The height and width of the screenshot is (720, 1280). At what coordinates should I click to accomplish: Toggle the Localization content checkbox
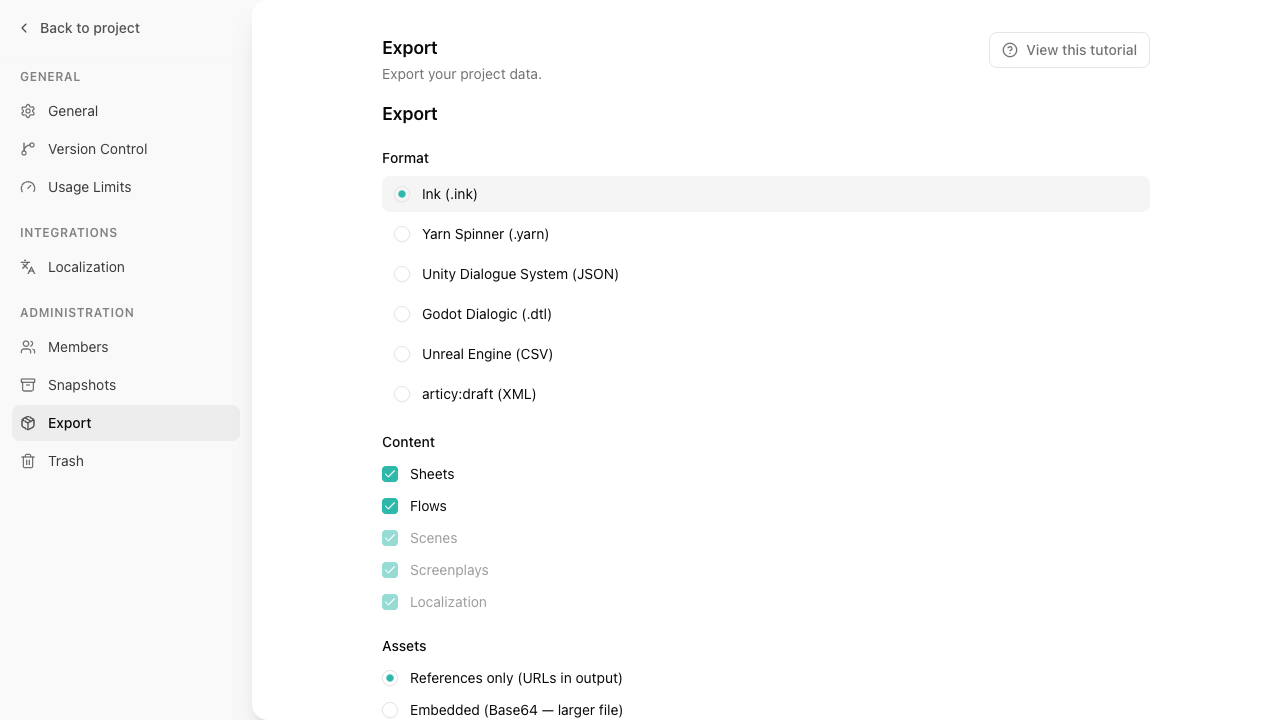pos(390,602)
